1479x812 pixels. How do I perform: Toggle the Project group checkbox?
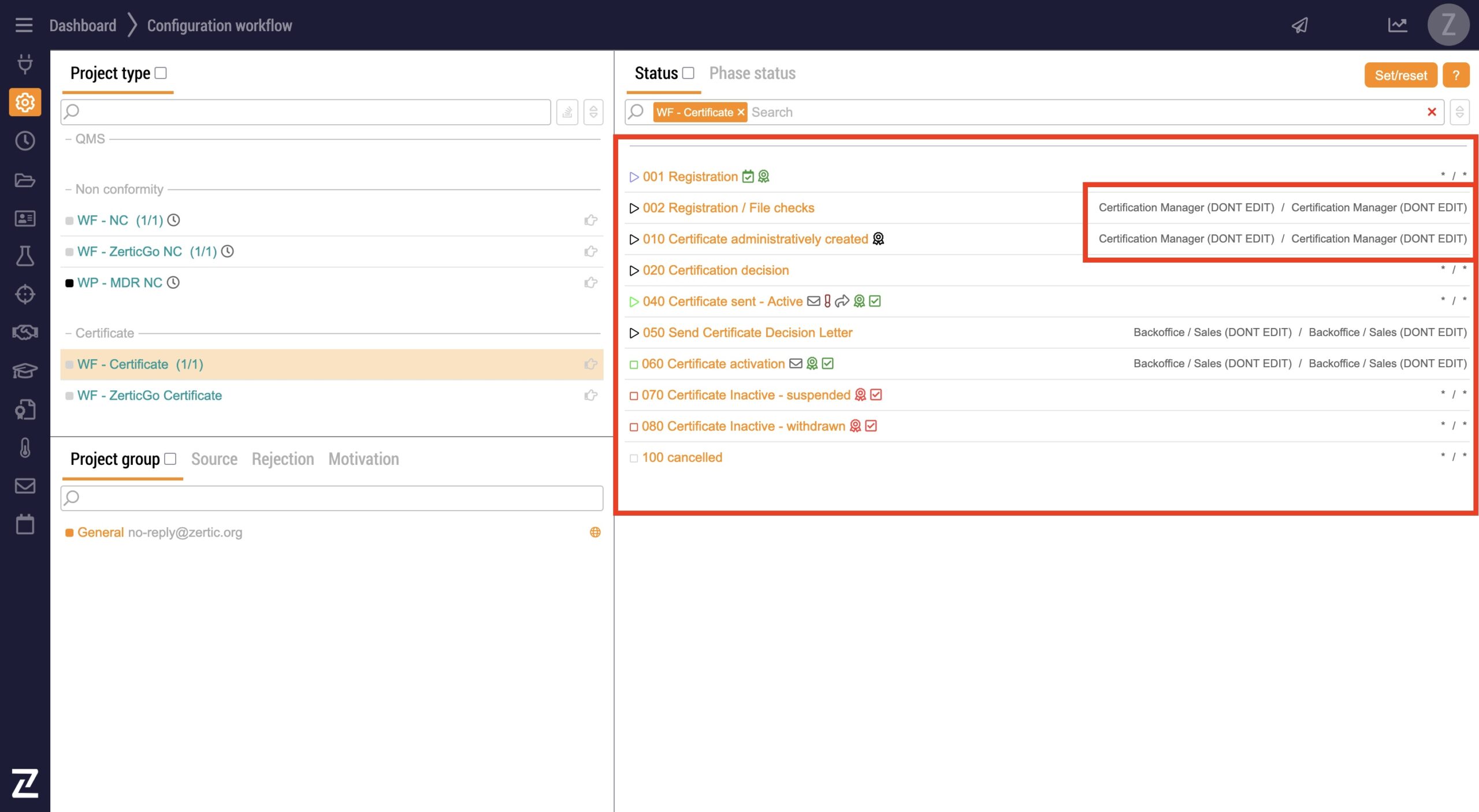click(170, 459)
